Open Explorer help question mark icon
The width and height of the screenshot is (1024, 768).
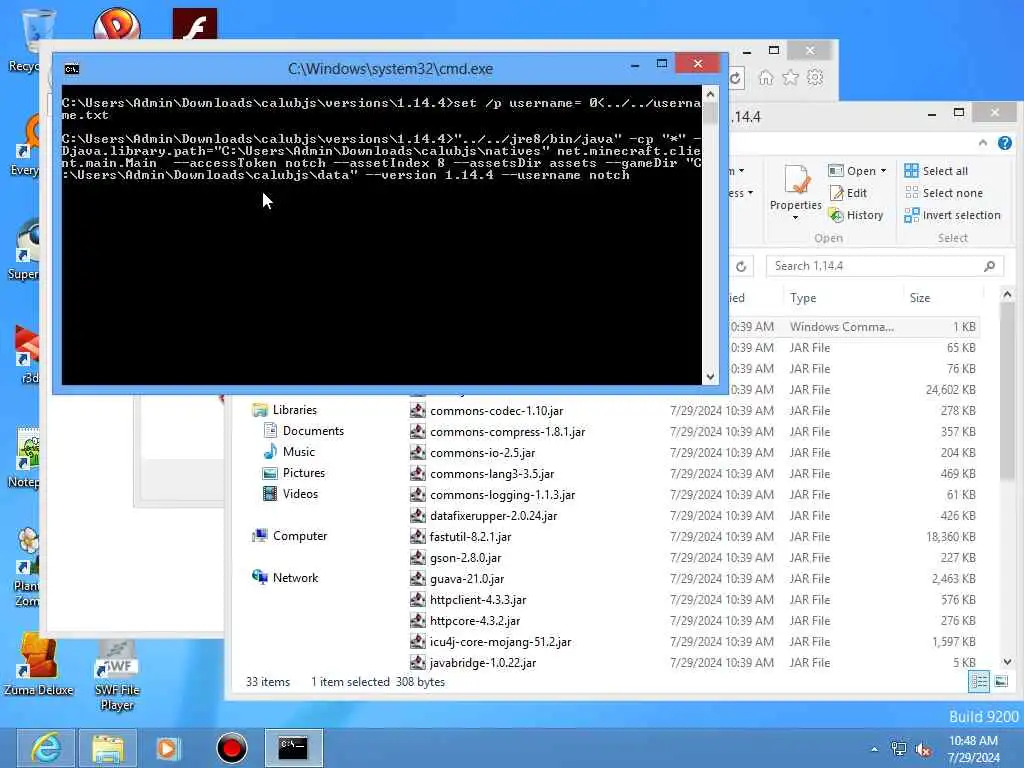(x=1005, y=142)
